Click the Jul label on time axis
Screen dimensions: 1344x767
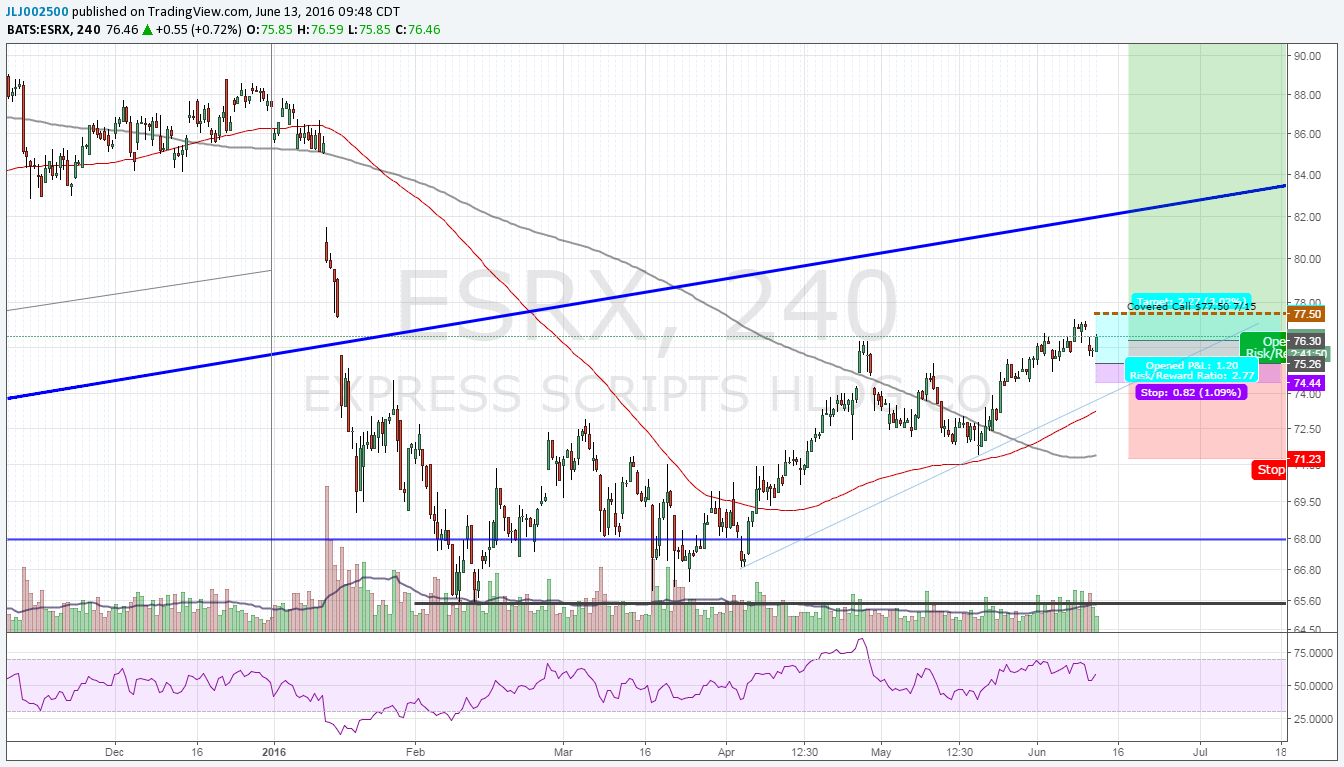point(1201,750)
